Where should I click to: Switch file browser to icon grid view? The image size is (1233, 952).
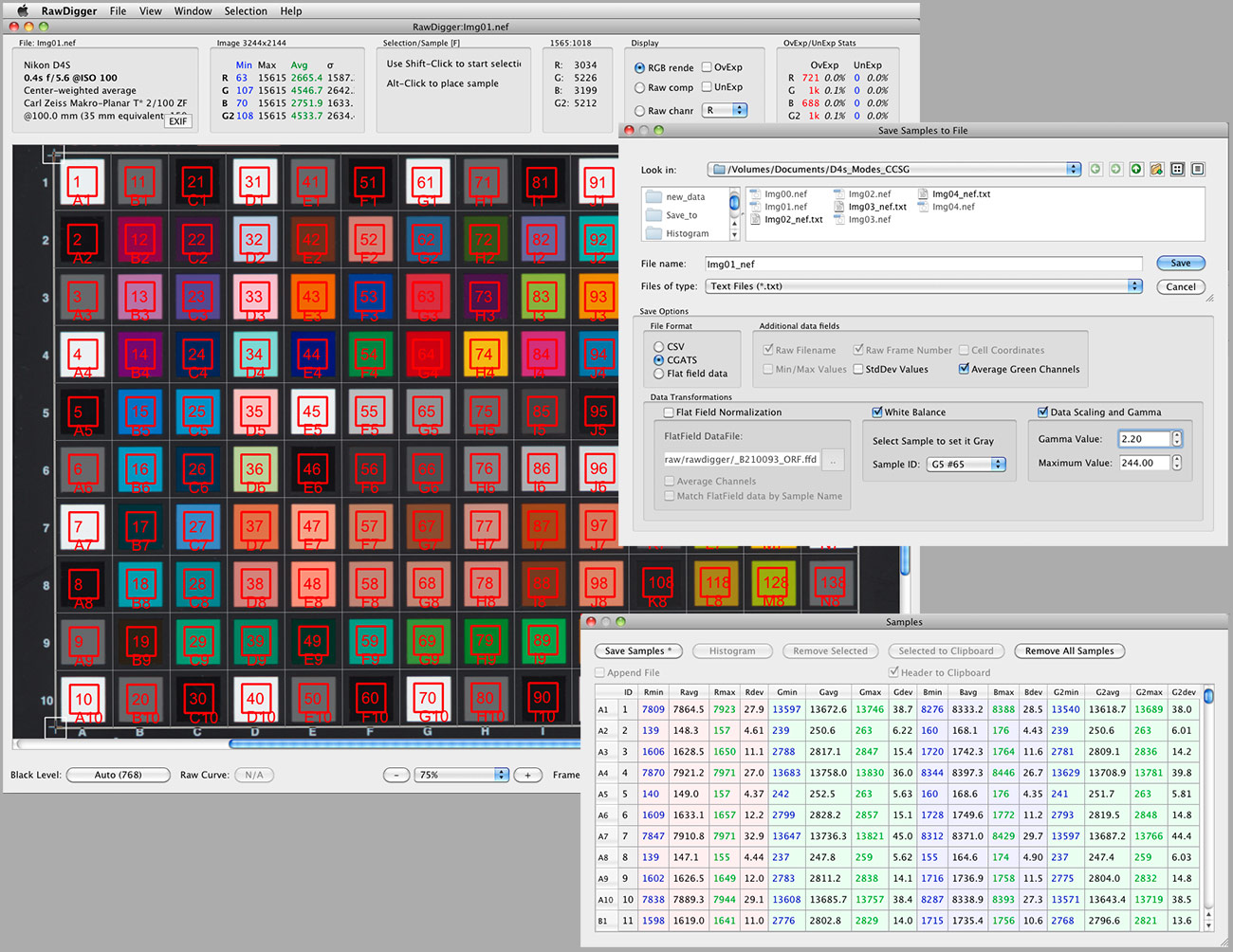point(1177,169)
